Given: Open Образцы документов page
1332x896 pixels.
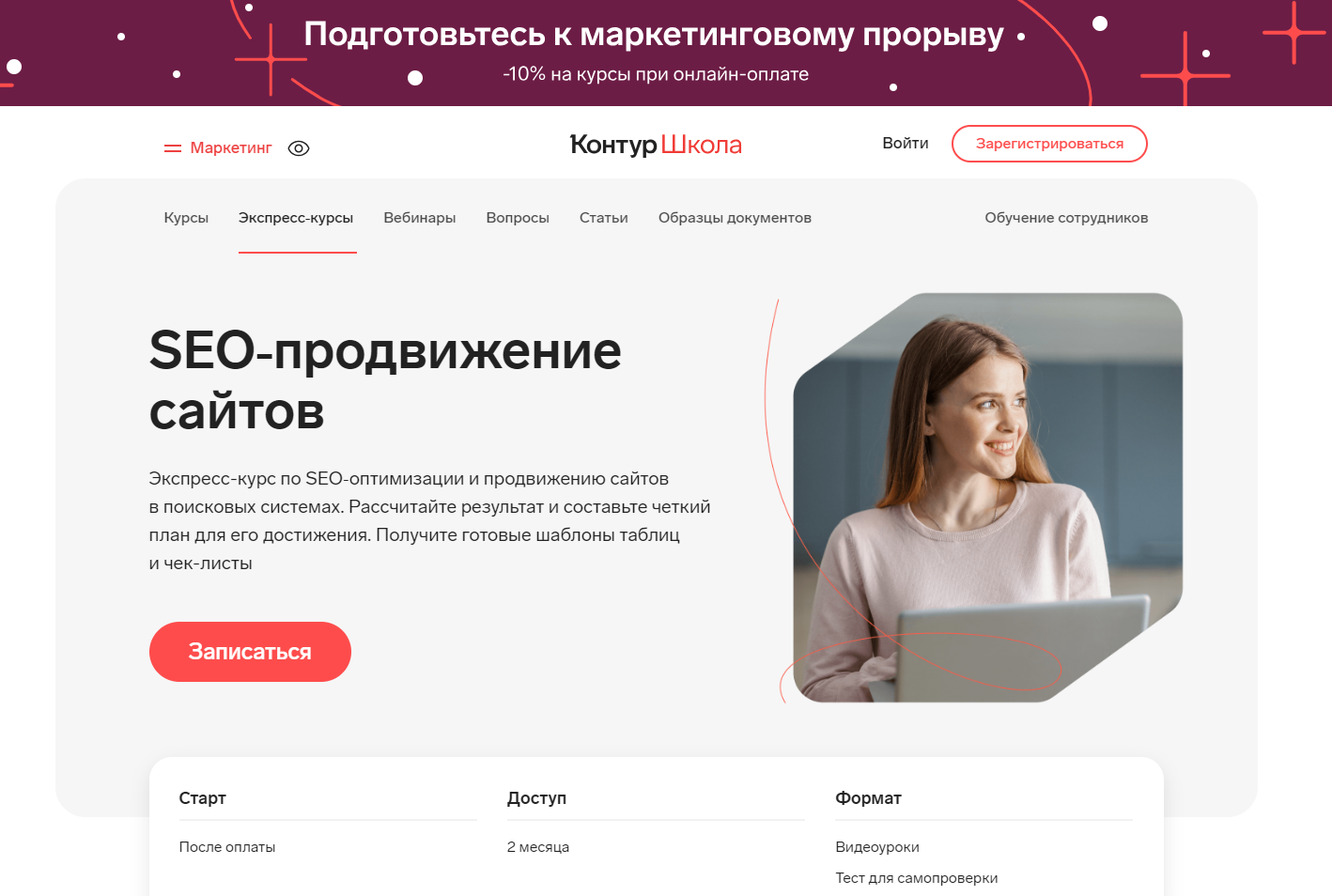Looking at the screenshot, I should coord(735,218).
